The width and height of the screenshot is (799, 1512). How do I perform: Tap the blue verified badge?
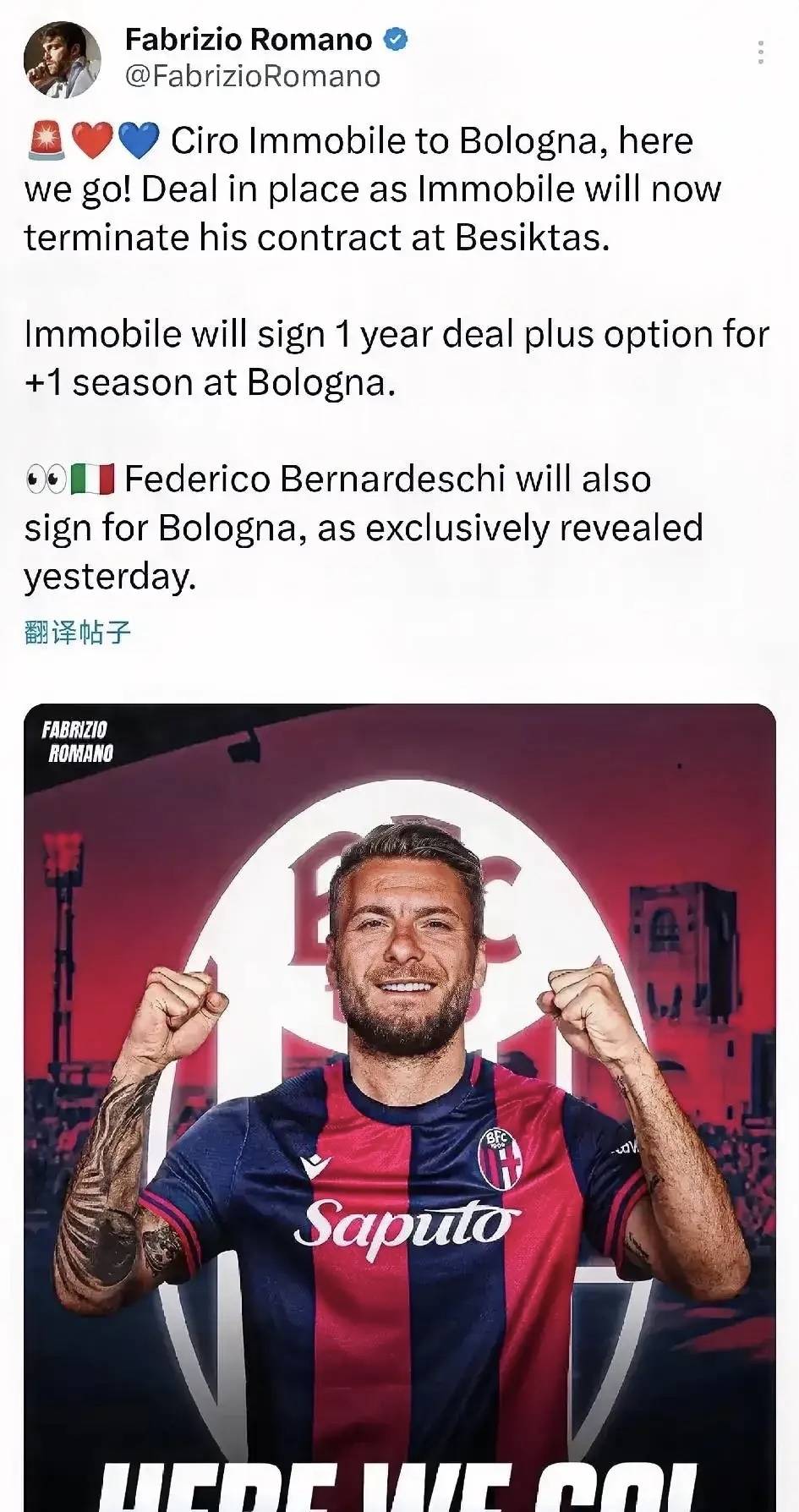(396, 39)
